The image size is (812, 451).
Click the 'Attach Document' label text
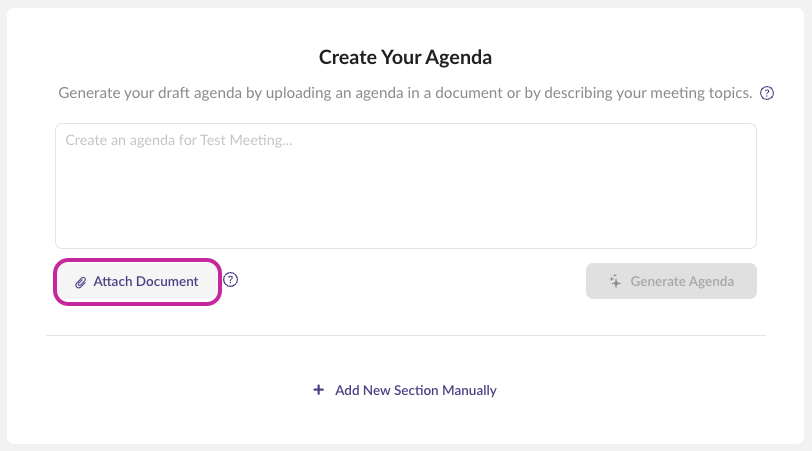click(146, 282)
